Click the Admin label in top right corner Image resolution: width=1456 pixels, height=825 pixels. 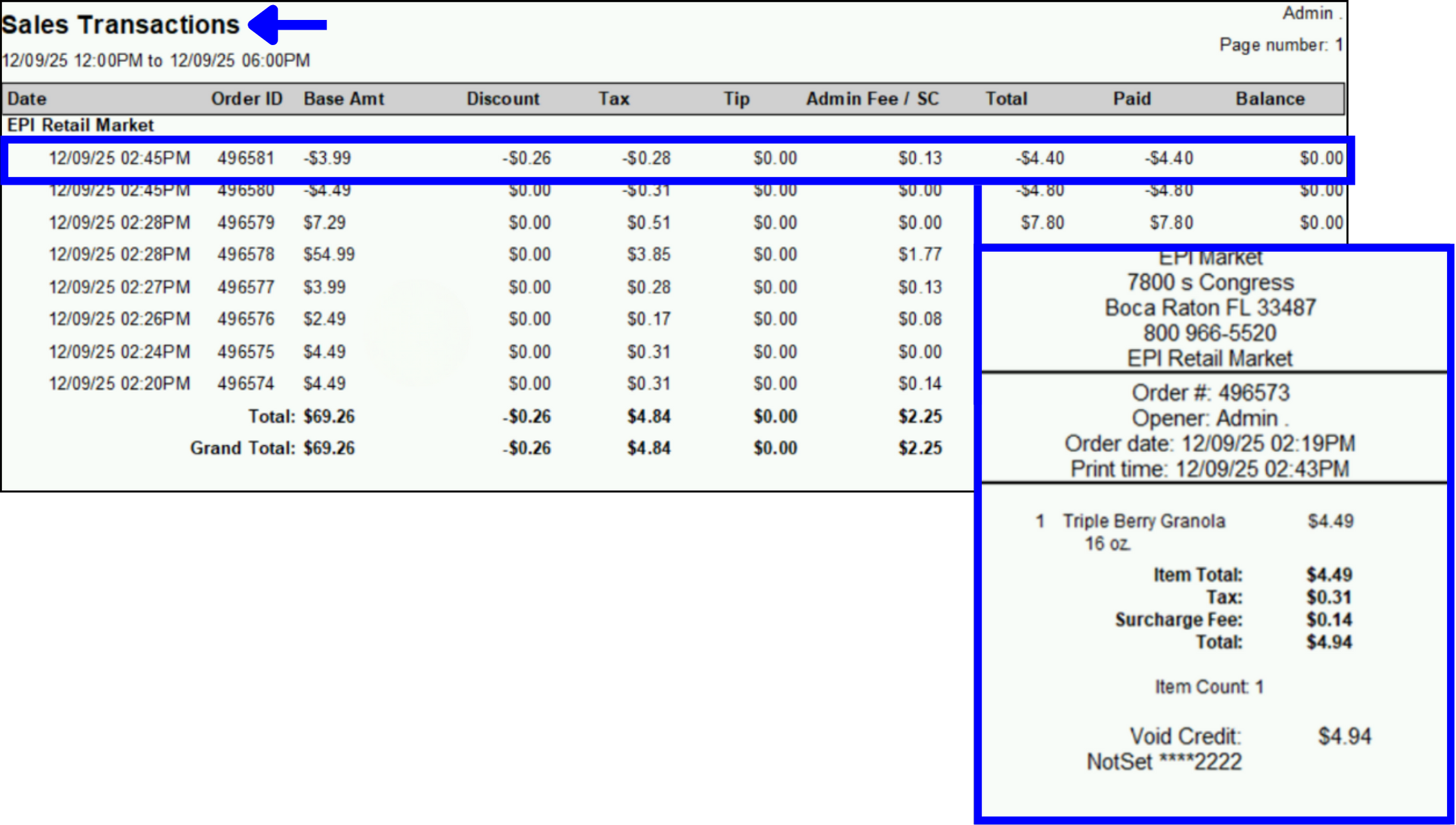click(x=1309, y=13)
